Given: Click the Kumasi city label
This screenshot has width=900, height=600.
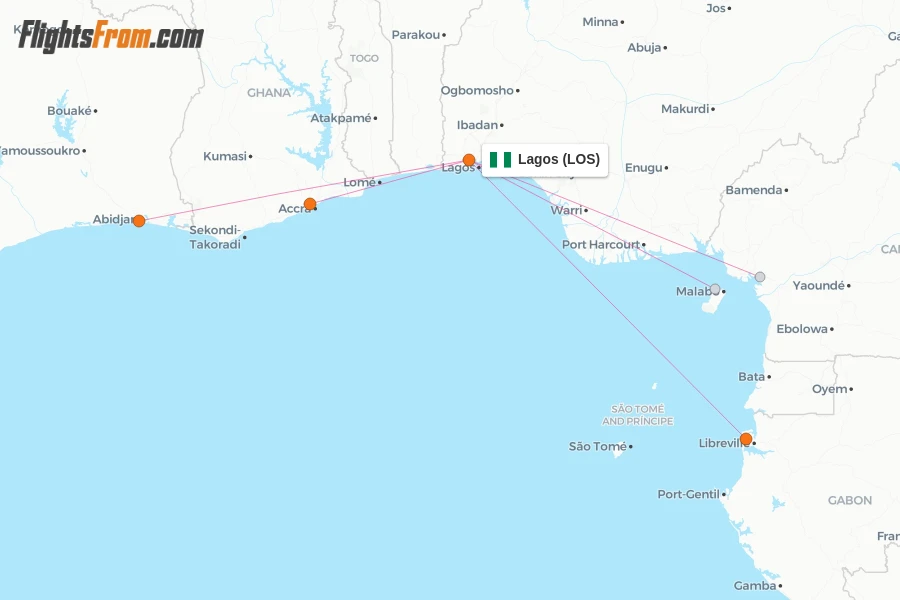Looking at the screenshot, I should [224, 156].
